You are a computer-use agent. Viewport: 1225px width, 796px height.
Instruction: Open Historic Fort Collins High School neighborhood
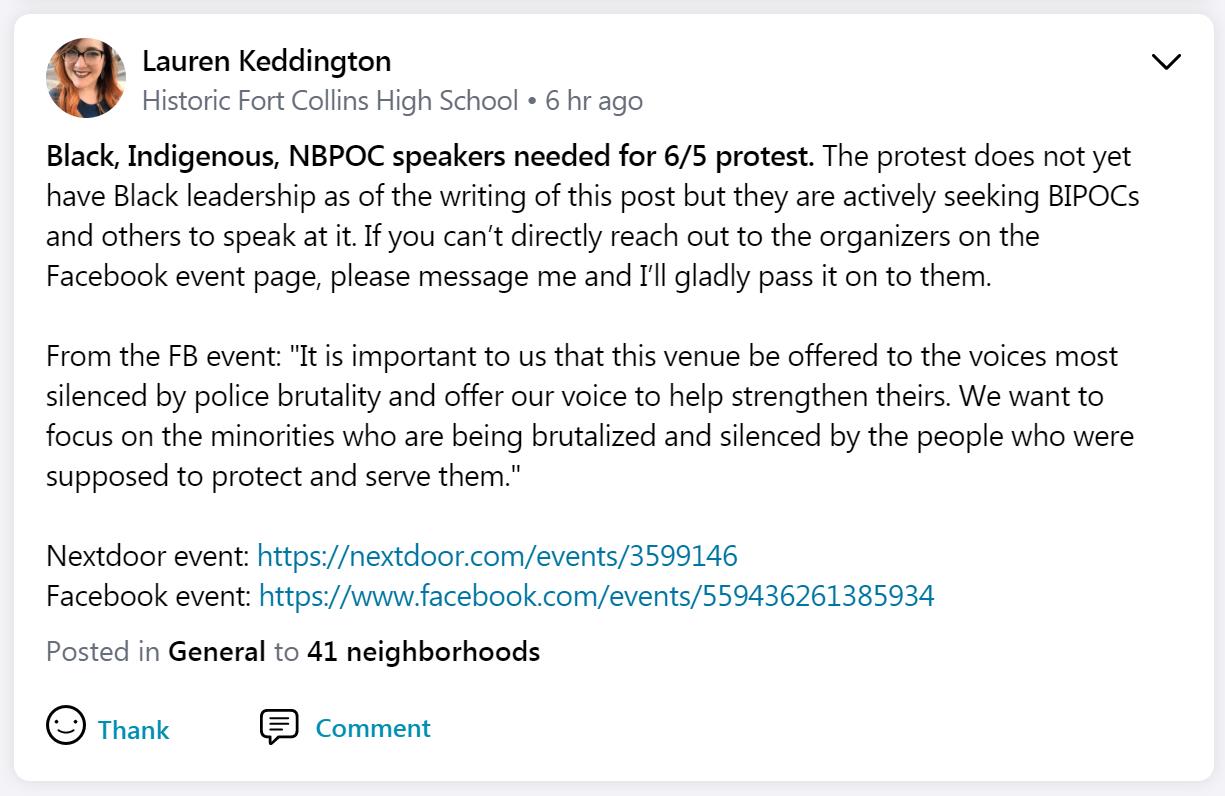(330, 101)
